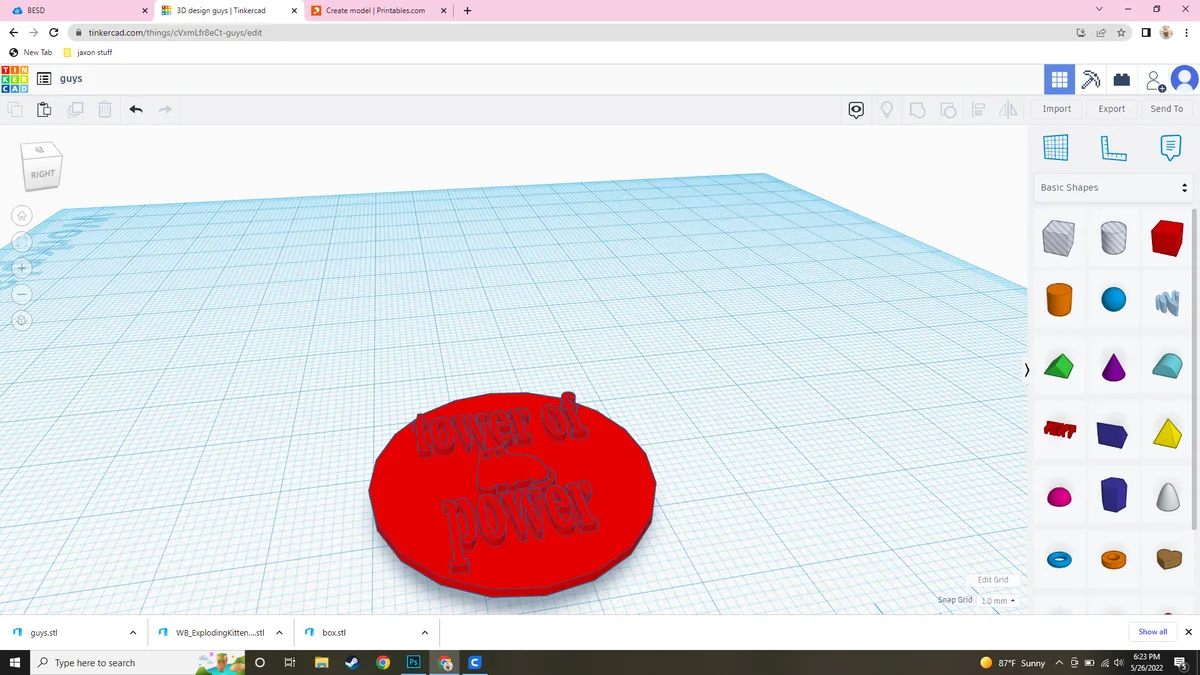Click the Send To button
This screenshot has width=1200, height=675.
pos(1167,109)
